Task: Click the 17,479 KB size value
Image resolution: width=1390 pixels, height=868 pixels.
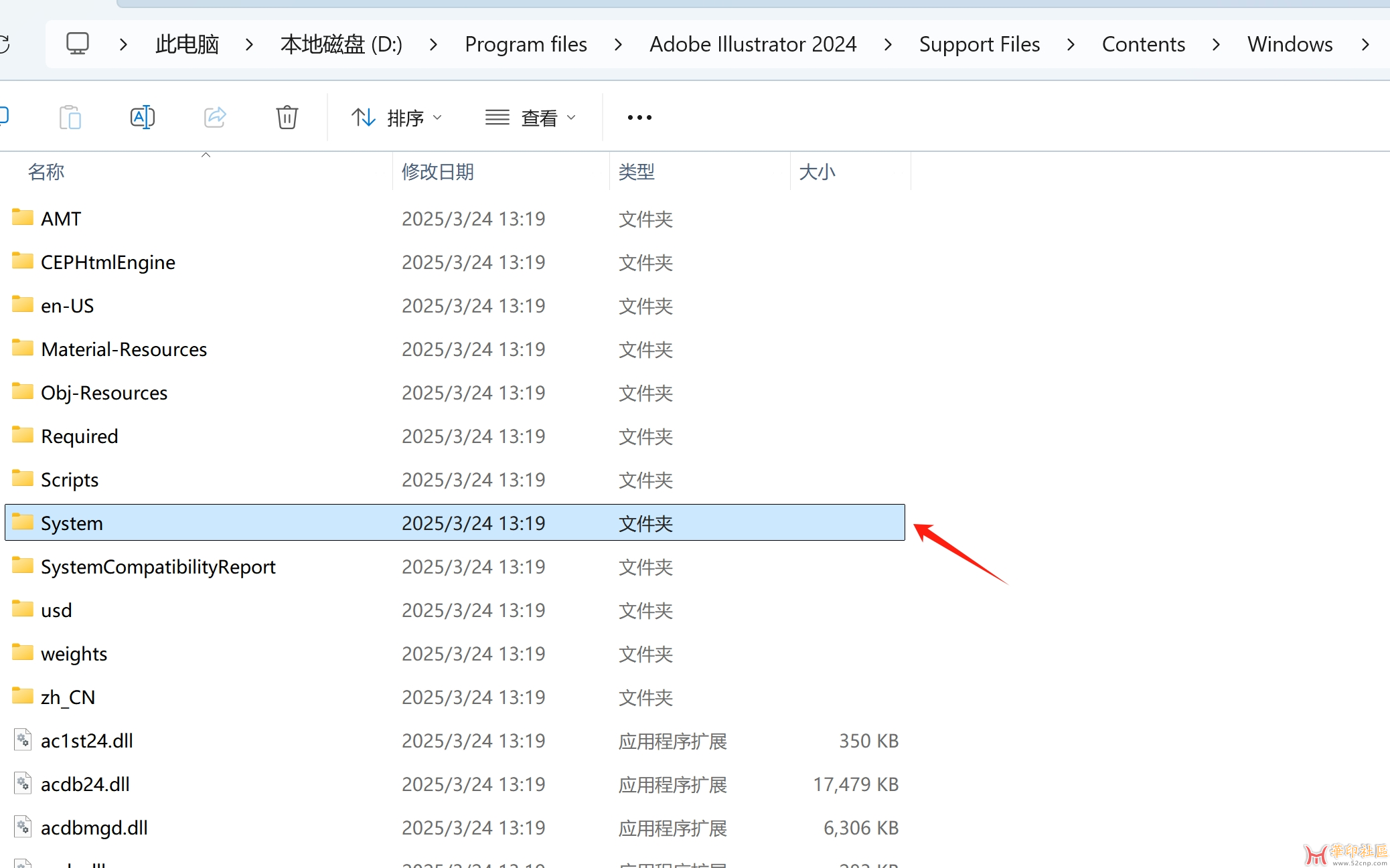Action: (856, 784)
